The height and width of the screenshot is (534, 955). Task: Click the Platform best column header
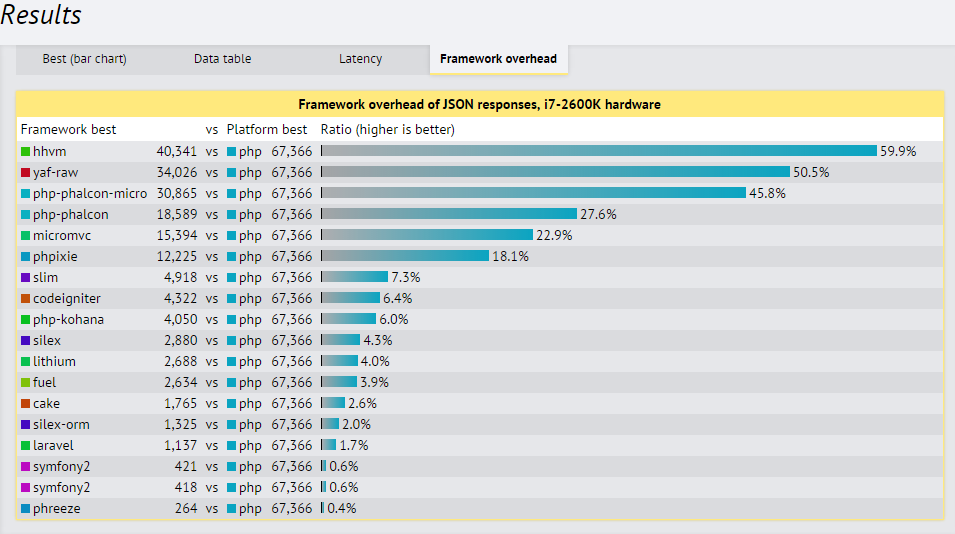(x=267, y=130)
